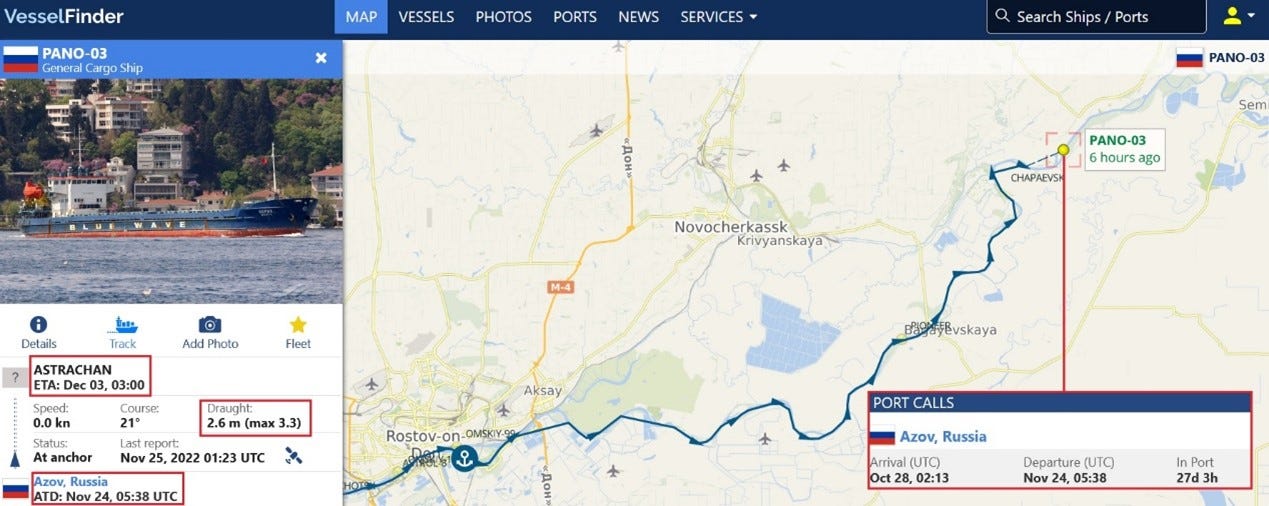The width and height of the screenshot is (1269, 506).
Task: Click the anchor port marker near Rostov-on-Don
Action: [x=464, y=458]
